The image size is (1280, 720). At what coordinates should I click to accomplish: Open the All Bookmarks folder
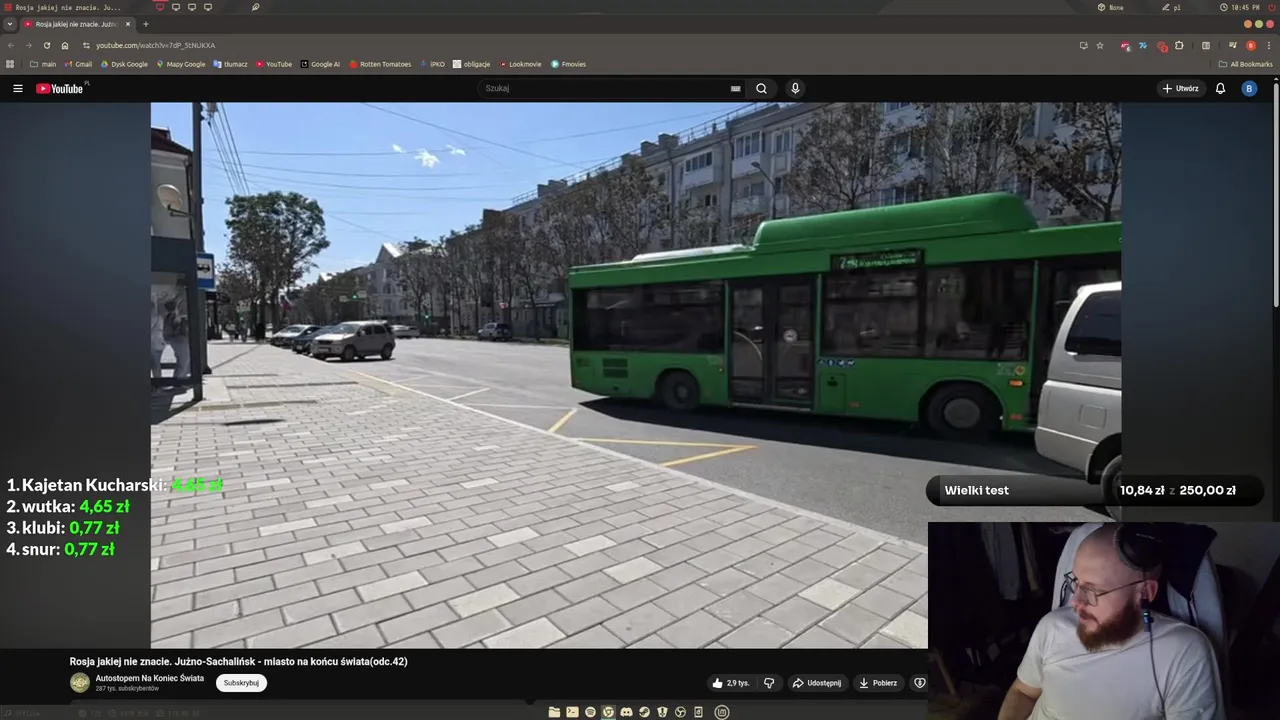coord(1245,64)
